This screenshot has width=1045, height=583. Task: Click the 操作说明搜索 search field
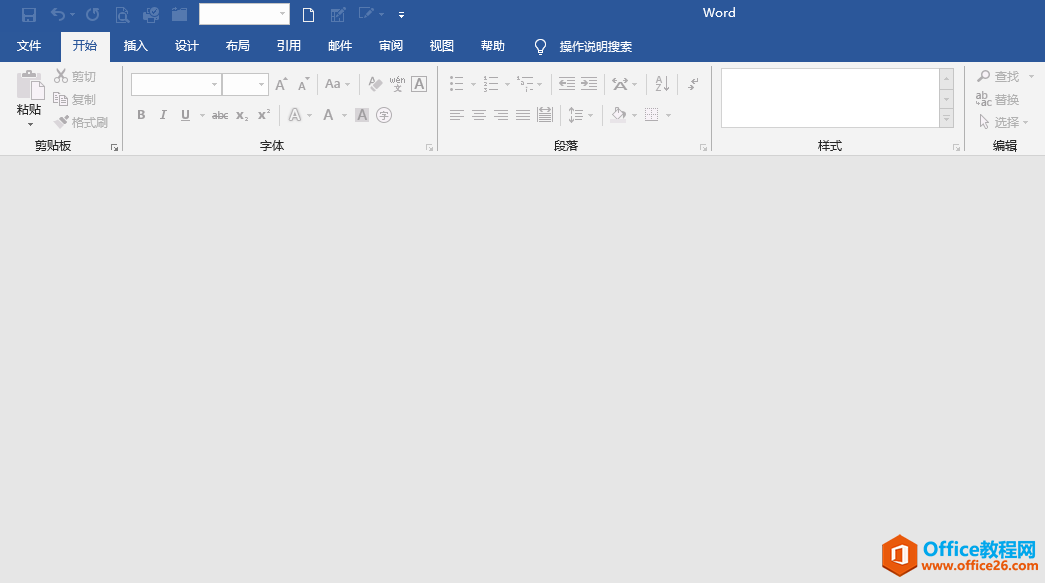tap(596, 47)
